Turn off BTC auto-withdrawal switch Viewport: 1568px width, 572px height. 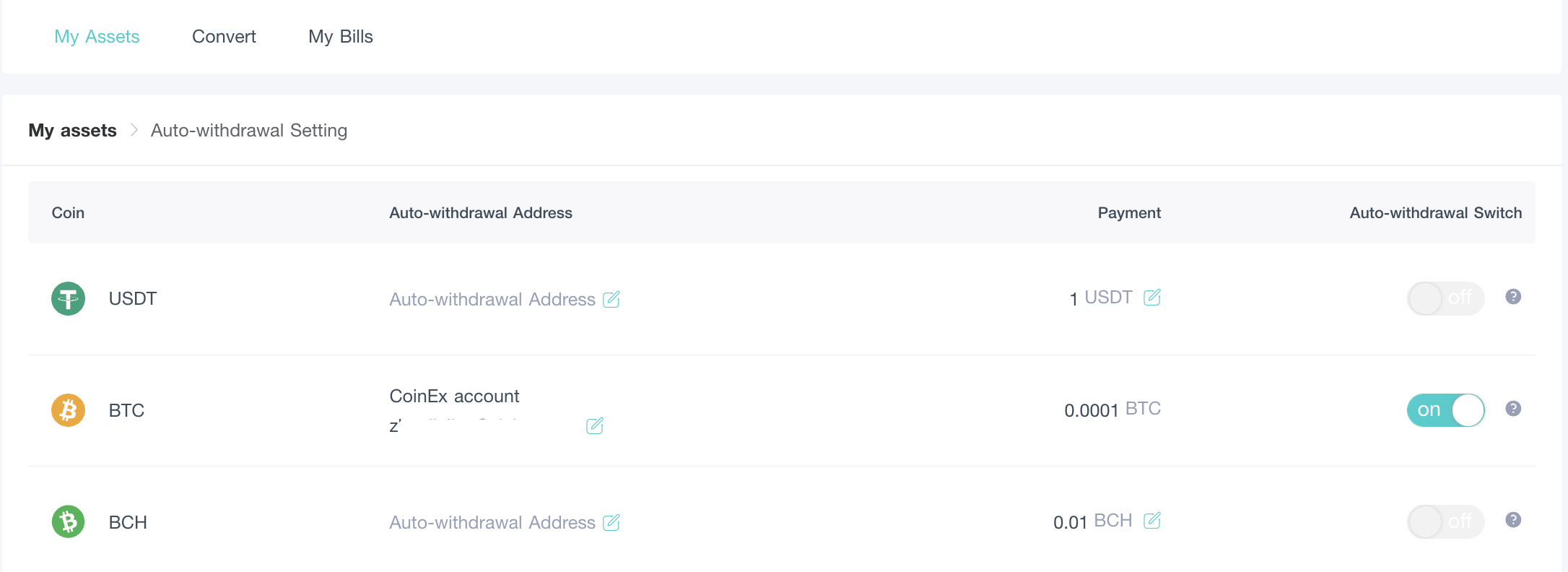click(1445, 410)
